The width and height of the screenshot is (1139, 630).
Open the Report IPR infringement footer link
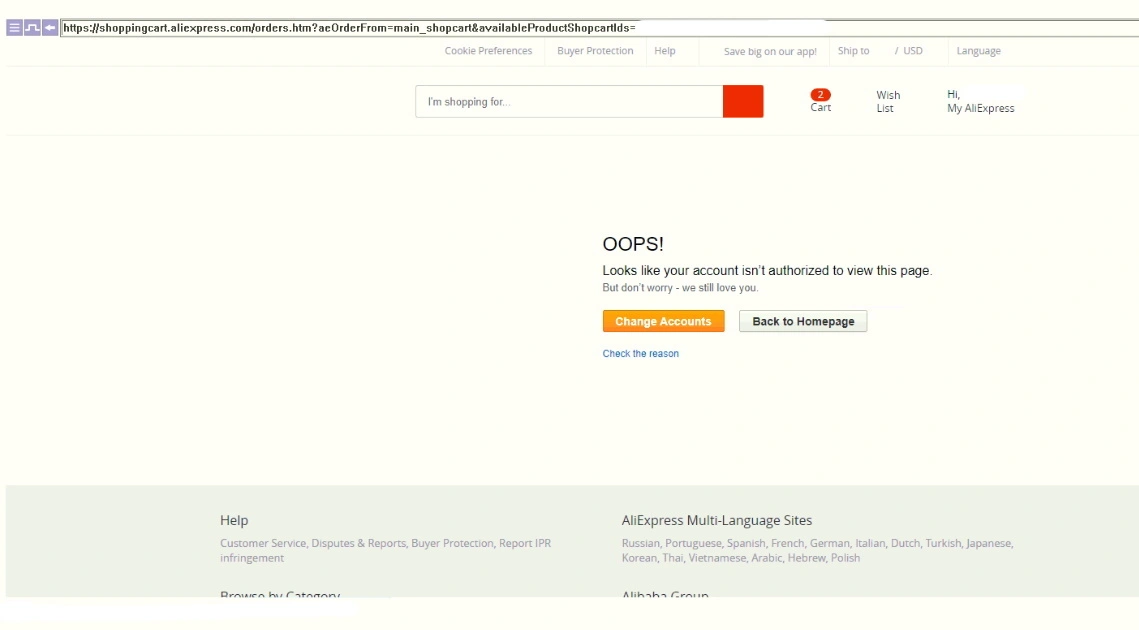pos(386,550)
